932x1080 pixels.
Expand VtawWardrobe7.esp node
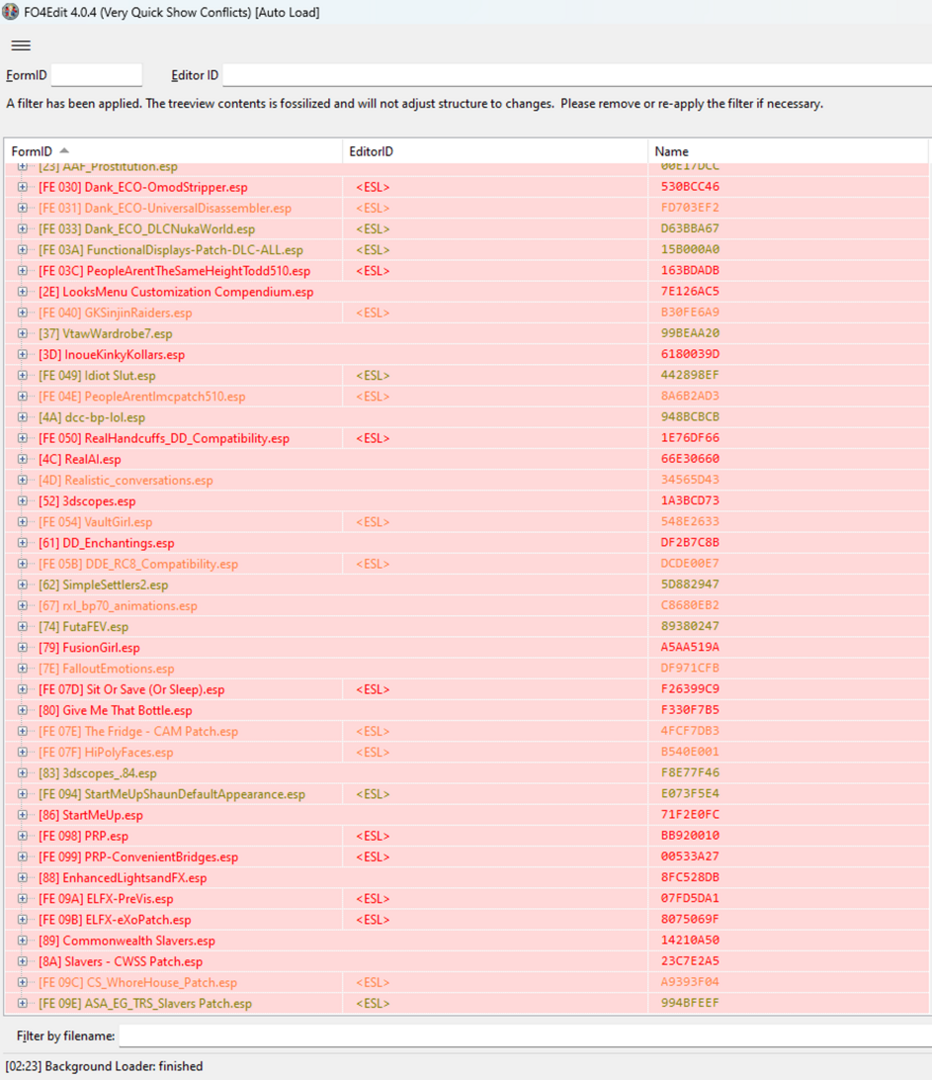(x=23, y=333)
